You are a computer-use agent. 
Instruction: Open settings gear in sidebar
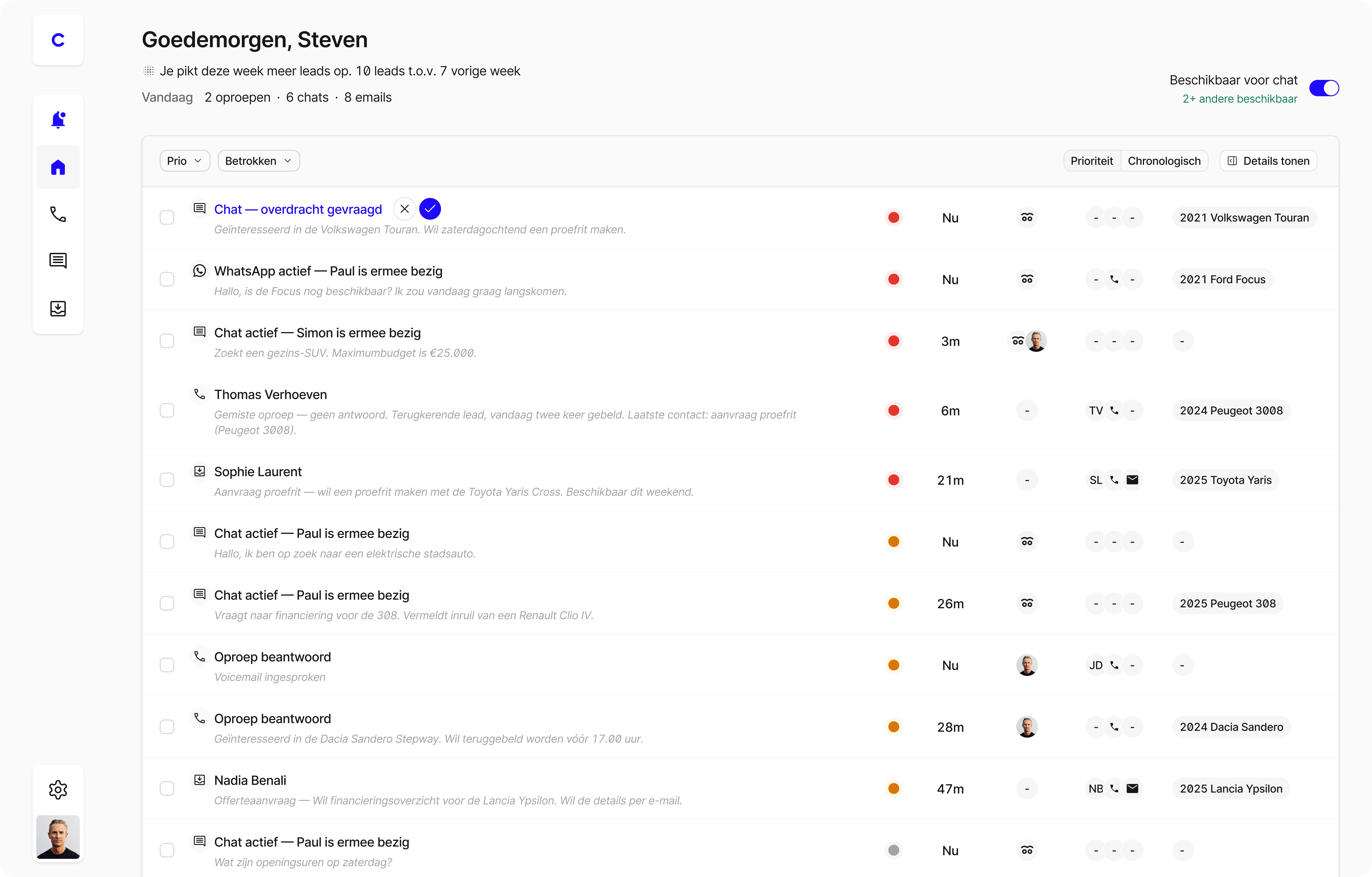coord(58,790)
